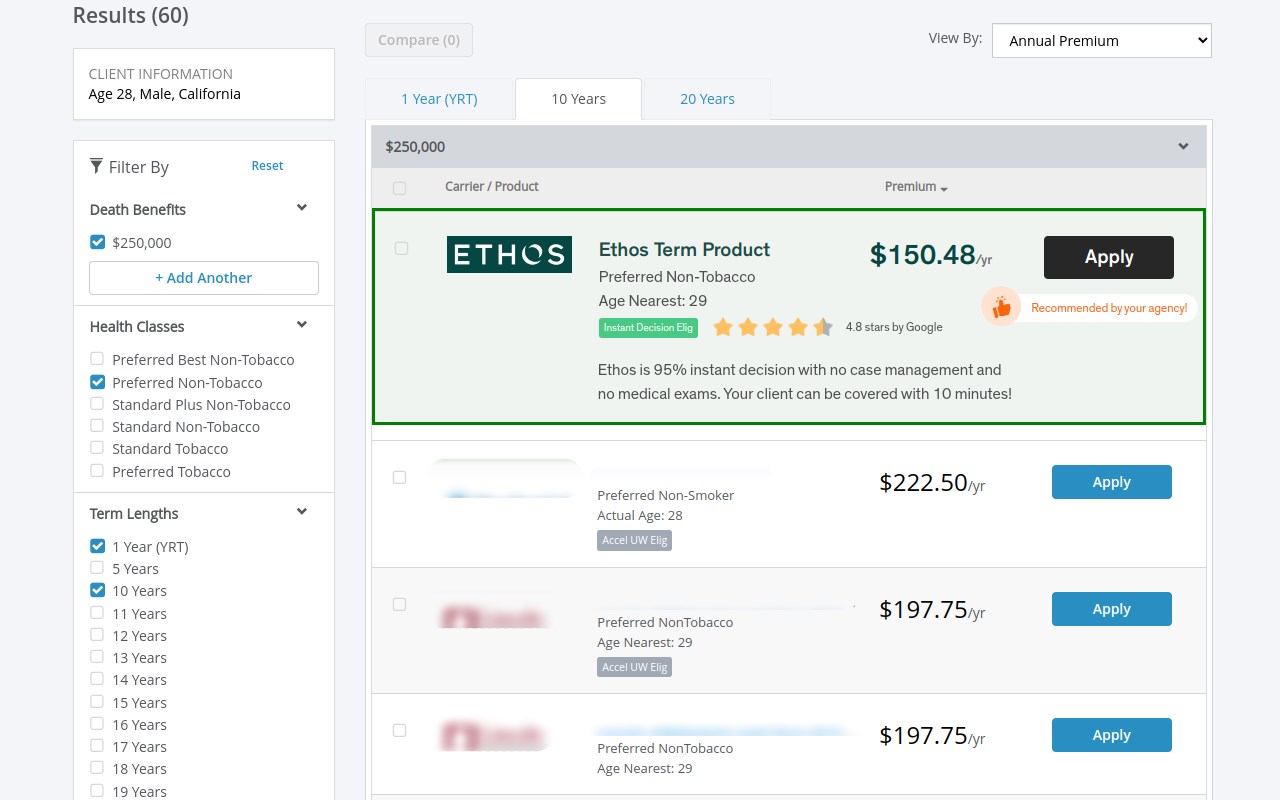The height and width of the screenshot is (800, 1280).
Task: Collapse the Health Classes filter section
Action: point(302,325)
